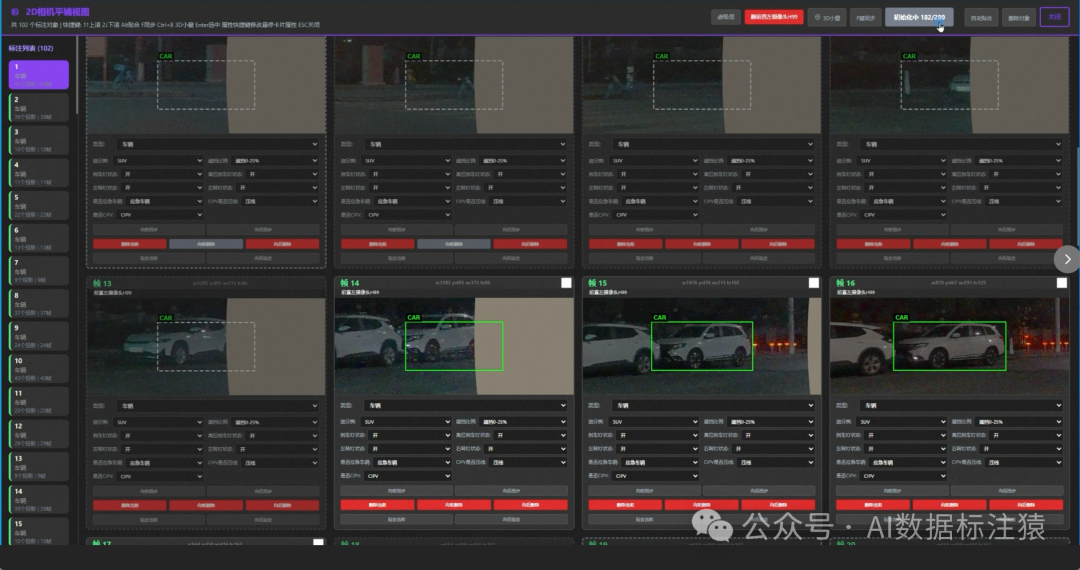Viewport: 1080px width, 570px height.
Task: Click the 帧 16 frame title
Action: (x=845, y=283)
